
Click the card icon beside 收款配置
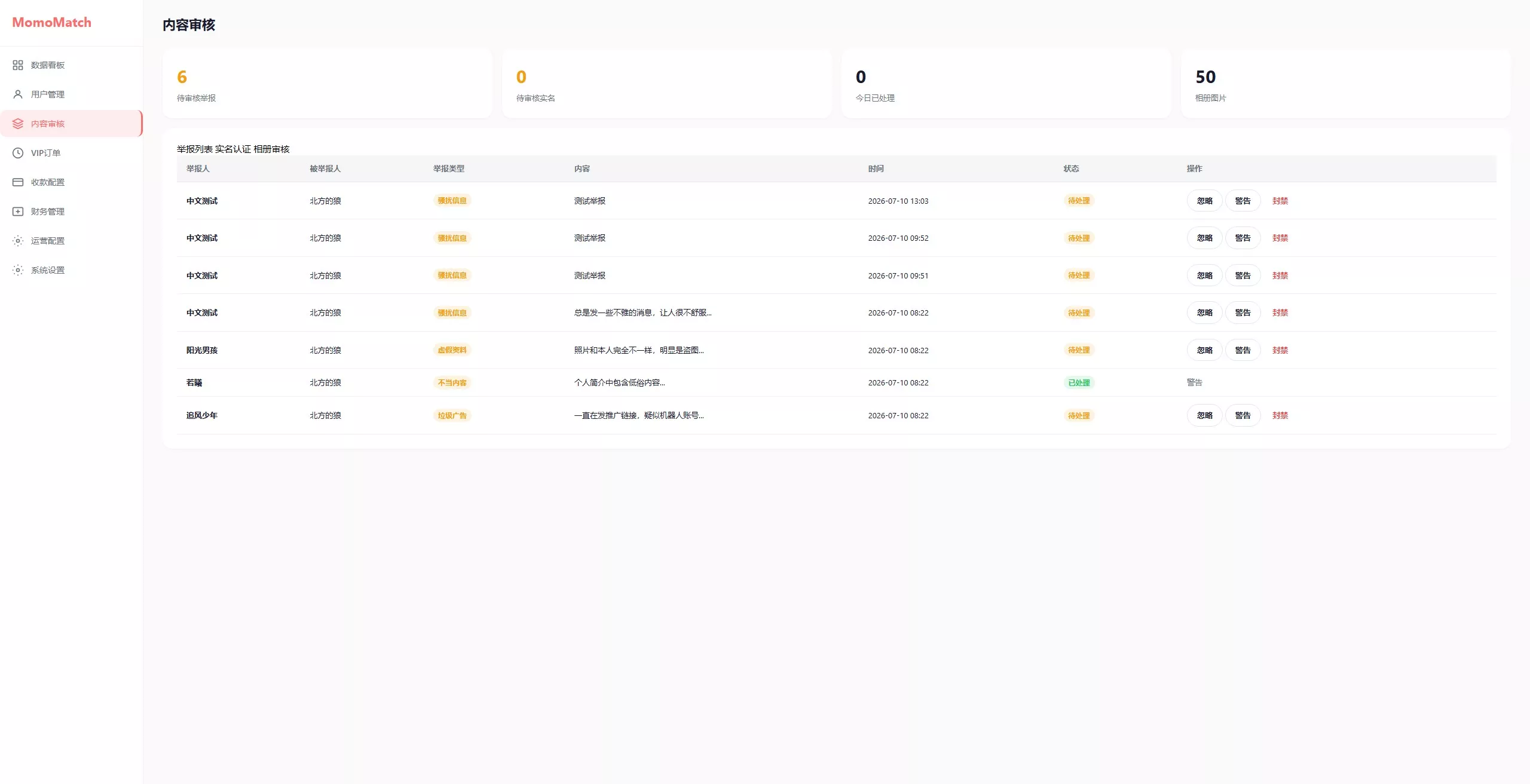(x=18, y=182)
